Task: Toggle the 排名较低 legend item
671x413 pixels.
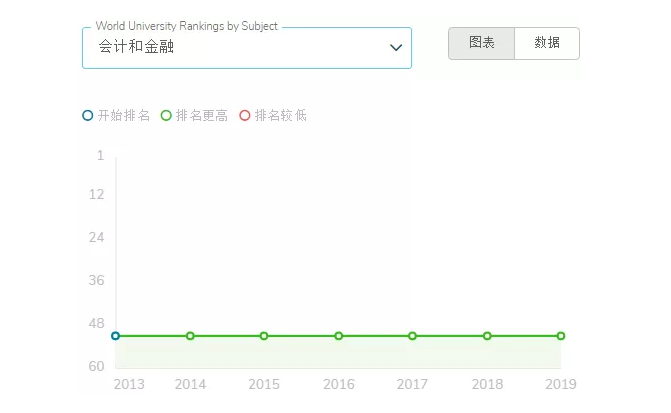Action: coord(273,116)
